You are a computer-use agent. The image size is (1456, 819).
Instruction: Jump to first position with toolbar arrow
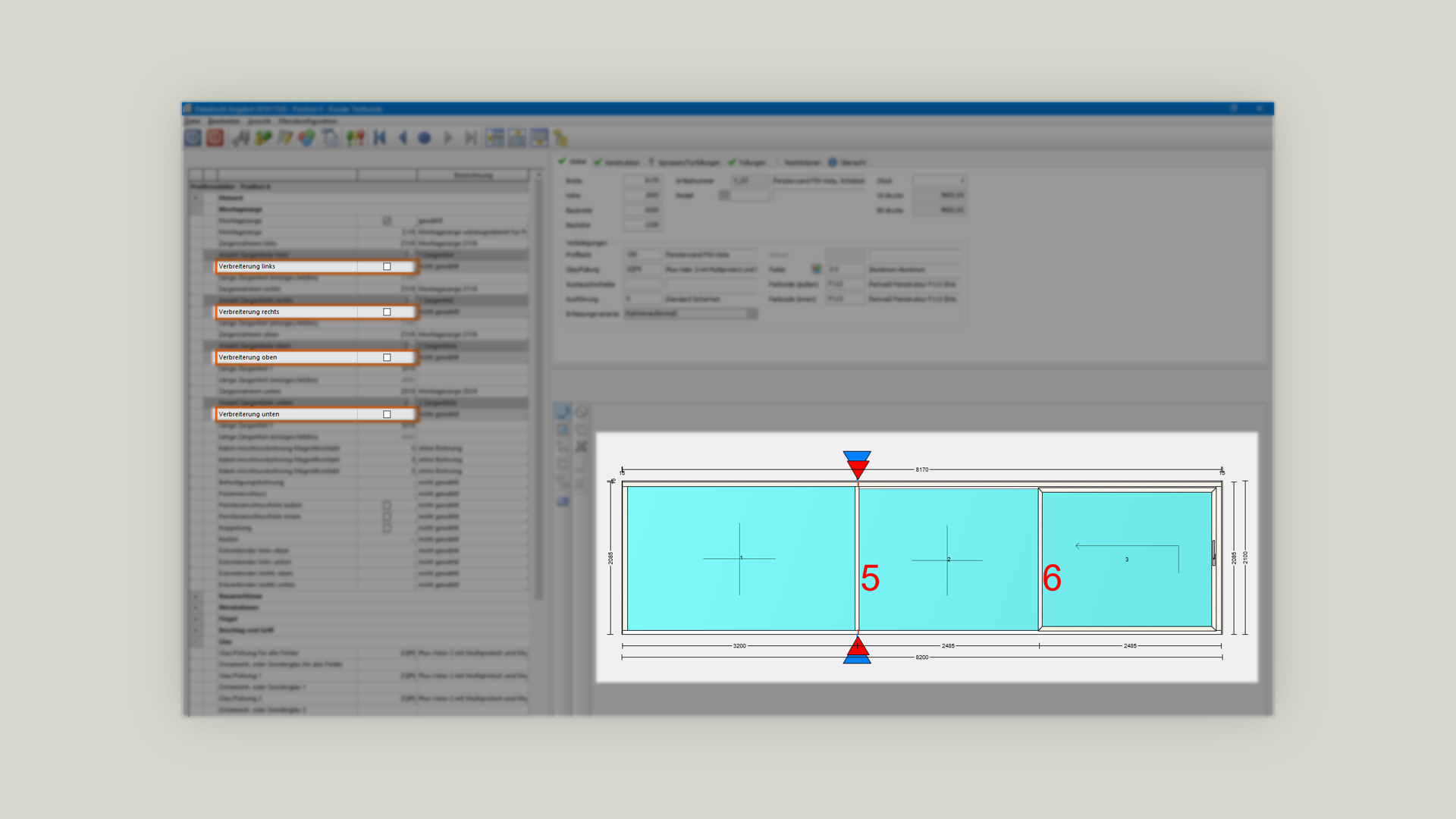click(x=380, y=137)
